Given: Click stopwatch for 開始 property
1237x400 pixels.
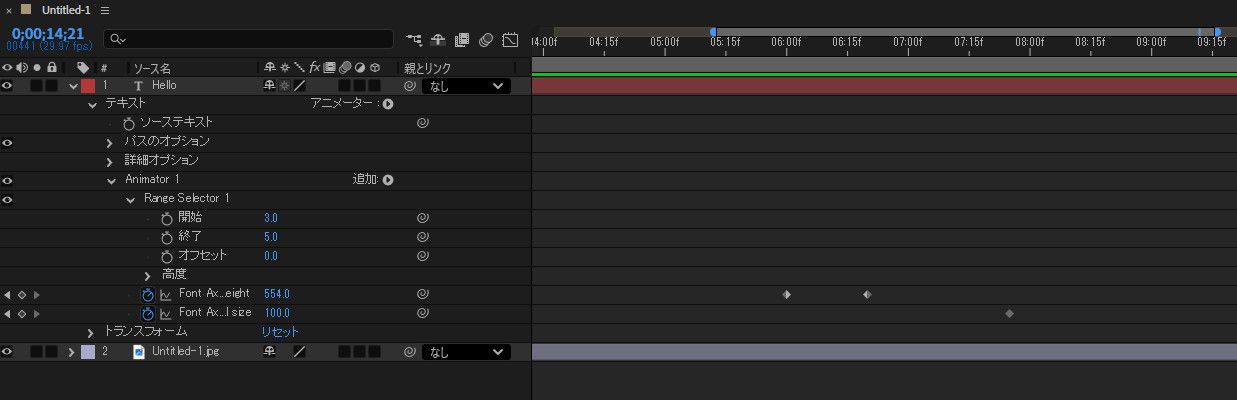Looking at the screenshot, I should click(166, 218).
